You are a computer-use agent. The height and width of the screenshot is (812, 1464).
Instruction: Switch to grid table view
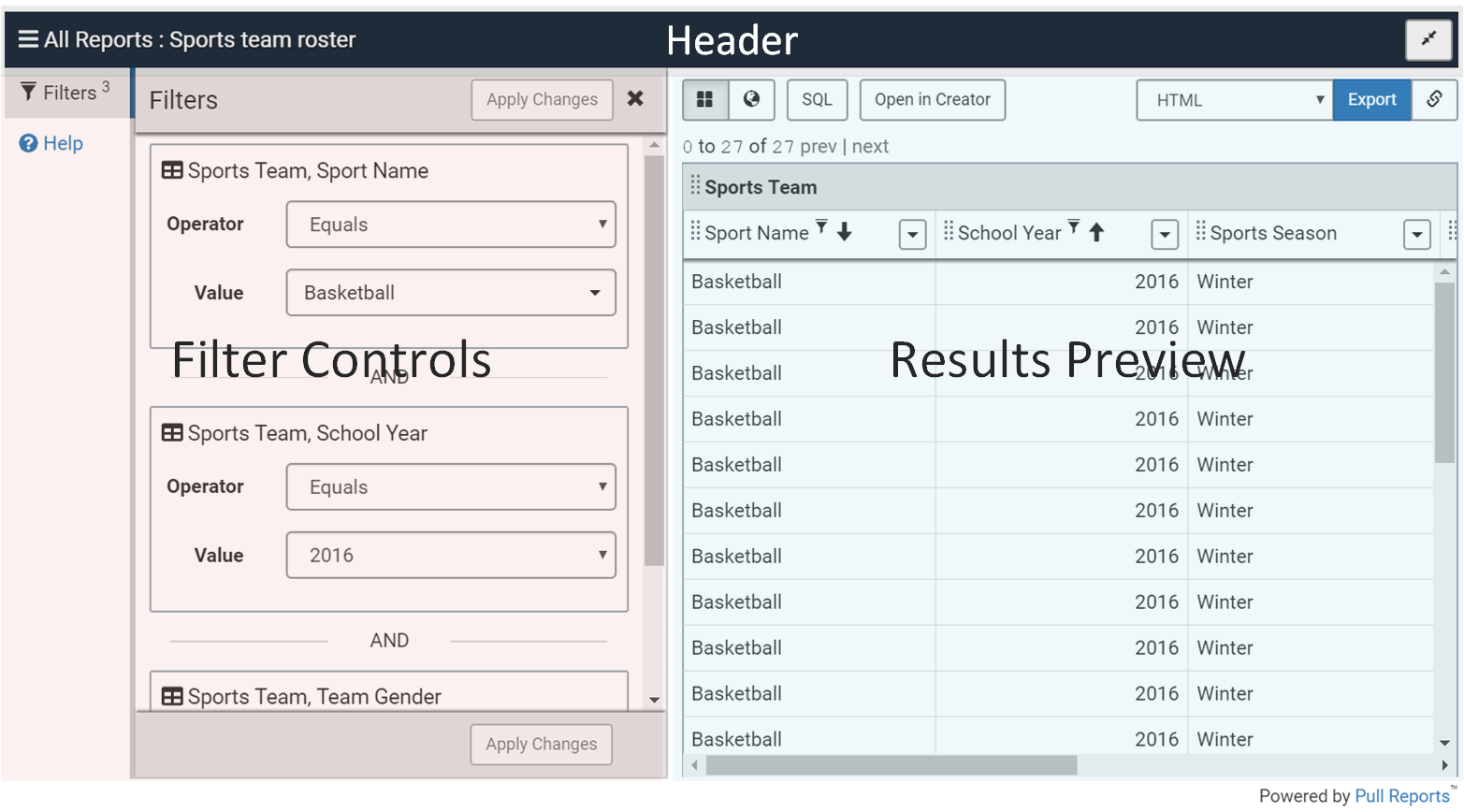click(x=705, y=99)
